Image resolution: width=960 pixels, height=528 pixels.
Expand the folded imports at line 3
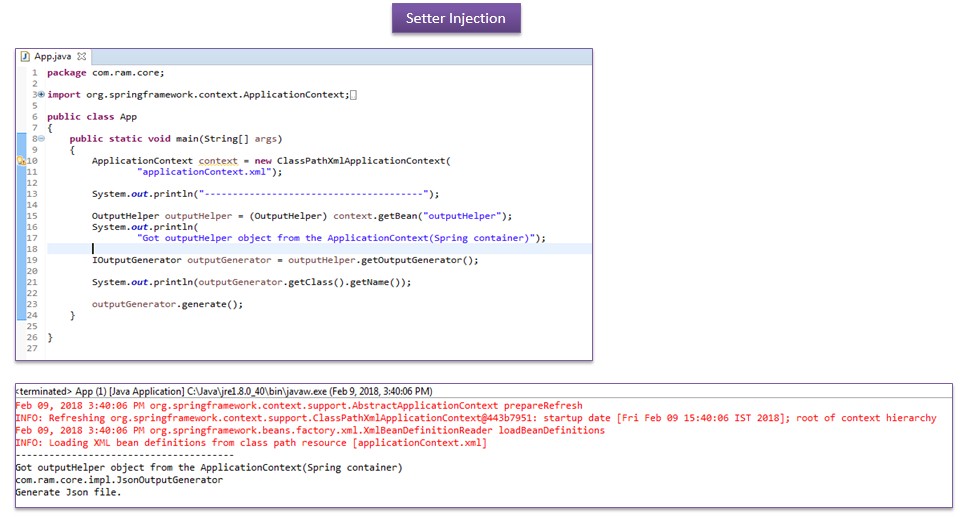[x=41, y=94]
